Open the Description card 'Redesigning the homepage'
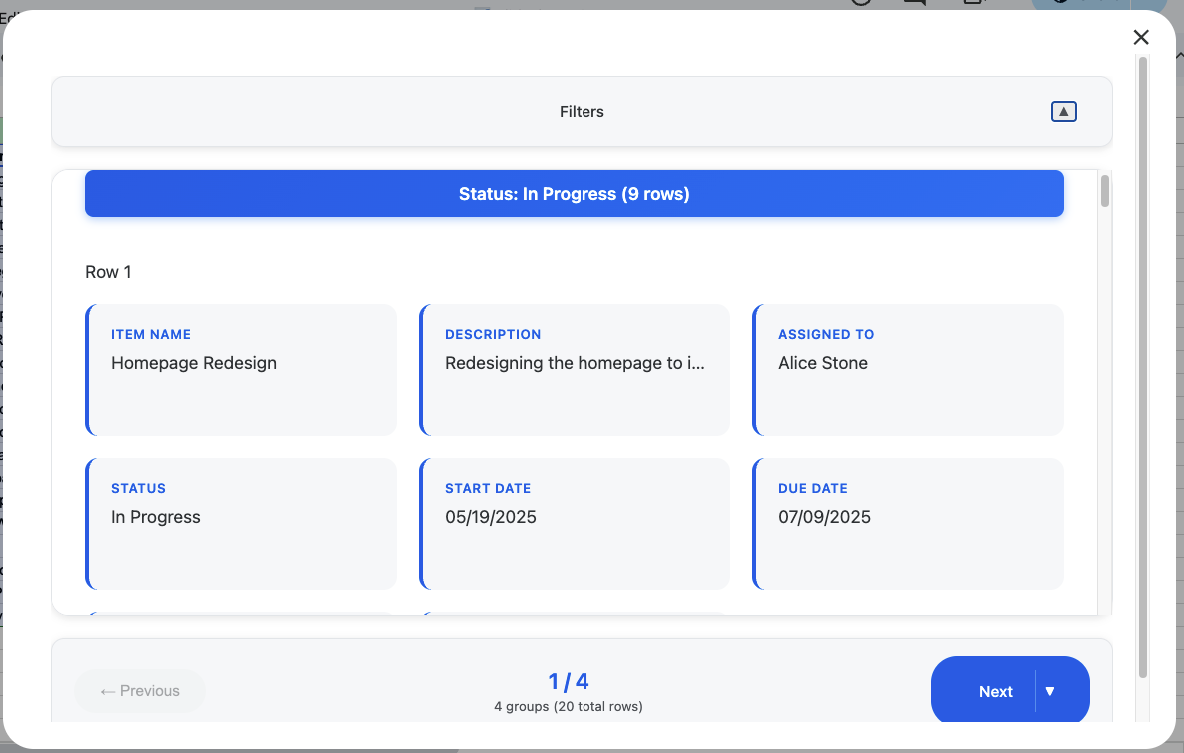The width and height of the screenshot is (1184, 753). [575, 370]
